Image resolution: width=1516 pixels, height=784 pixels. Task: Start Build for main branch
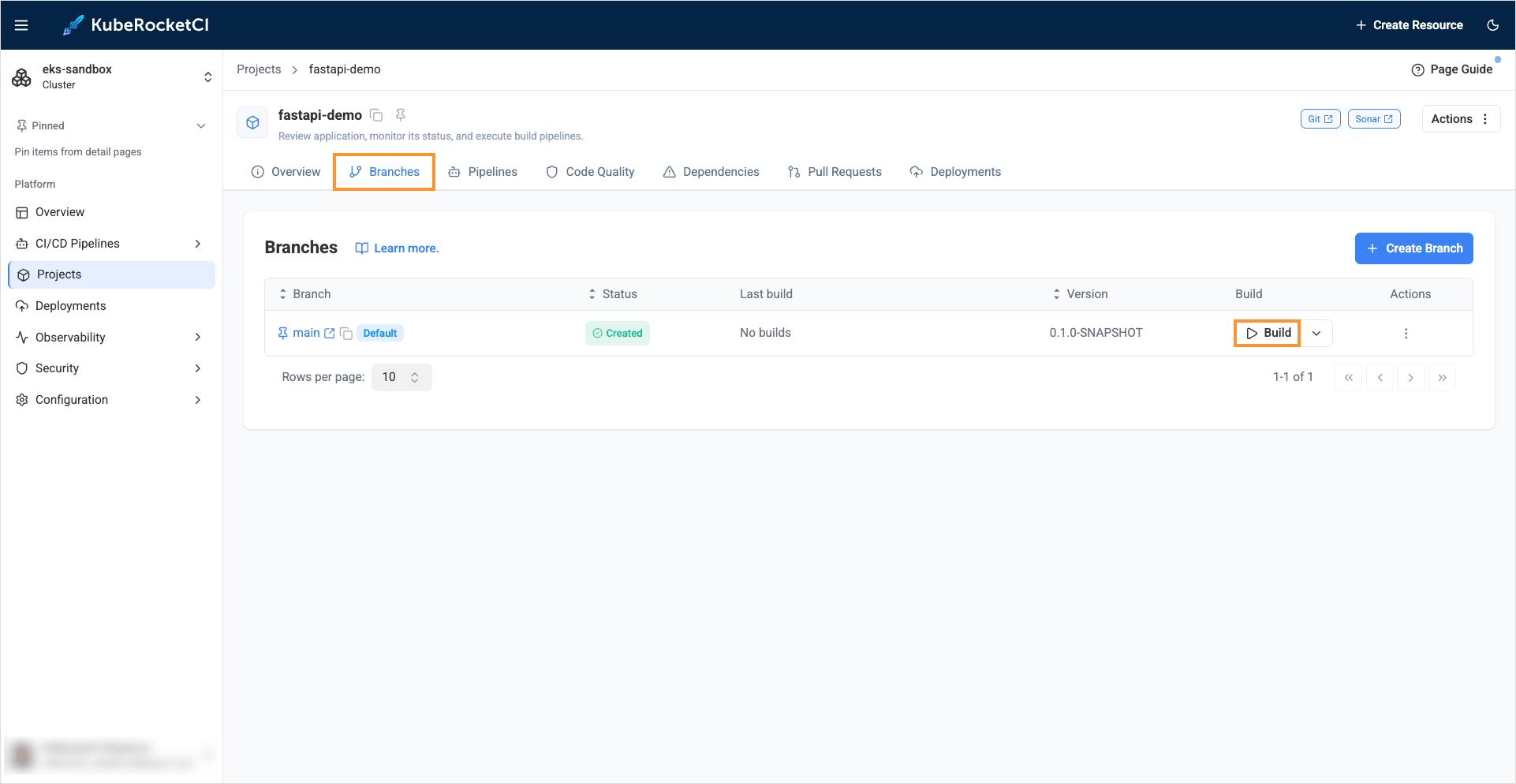tap(1268, 333)
